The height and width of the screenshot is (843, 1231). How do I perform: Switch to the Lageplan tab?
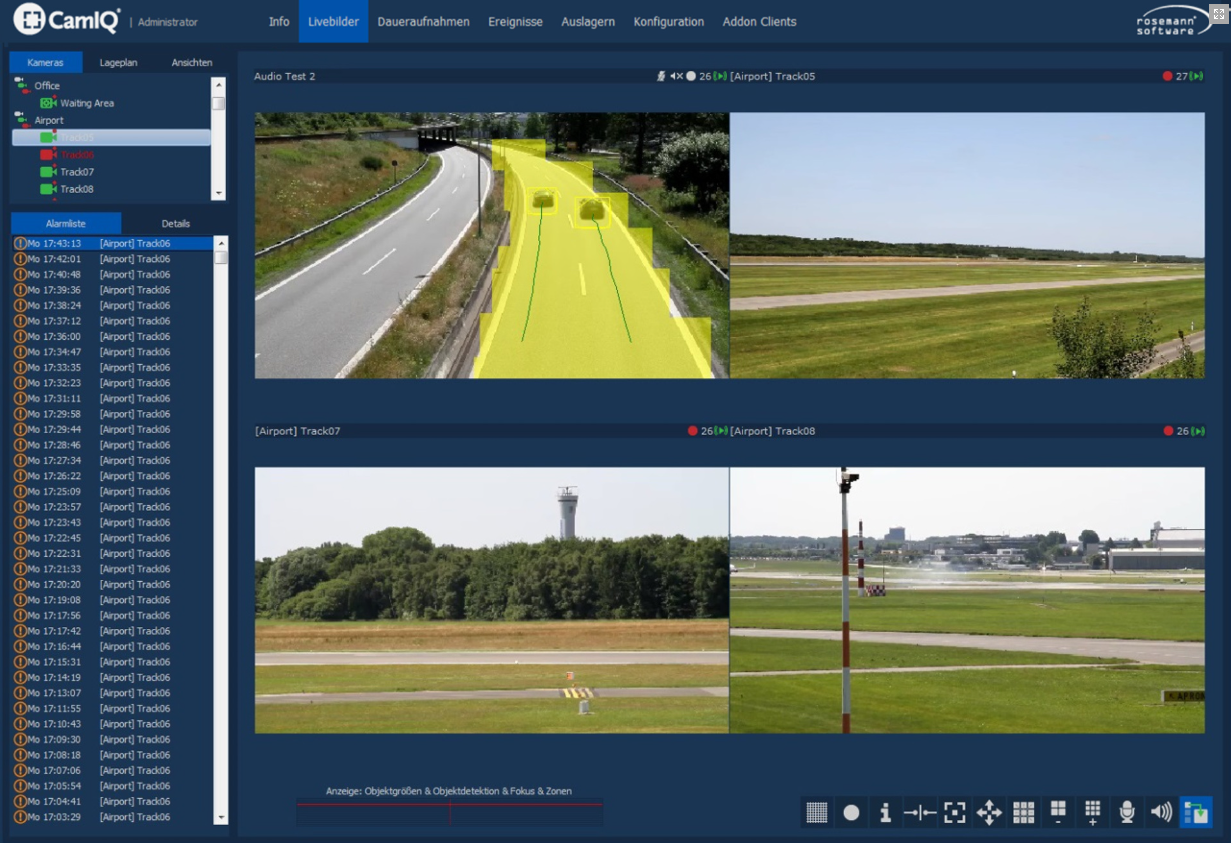click(119, 62)
